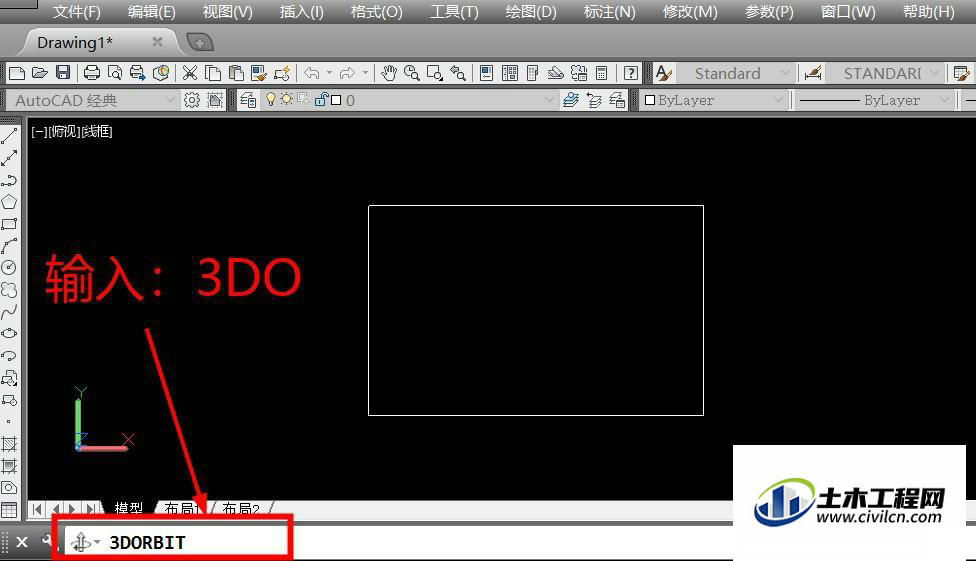This screenshot has height=561, width=976.
Task: Select the Revision Cloud tool
Action: [x=9, y=290]
